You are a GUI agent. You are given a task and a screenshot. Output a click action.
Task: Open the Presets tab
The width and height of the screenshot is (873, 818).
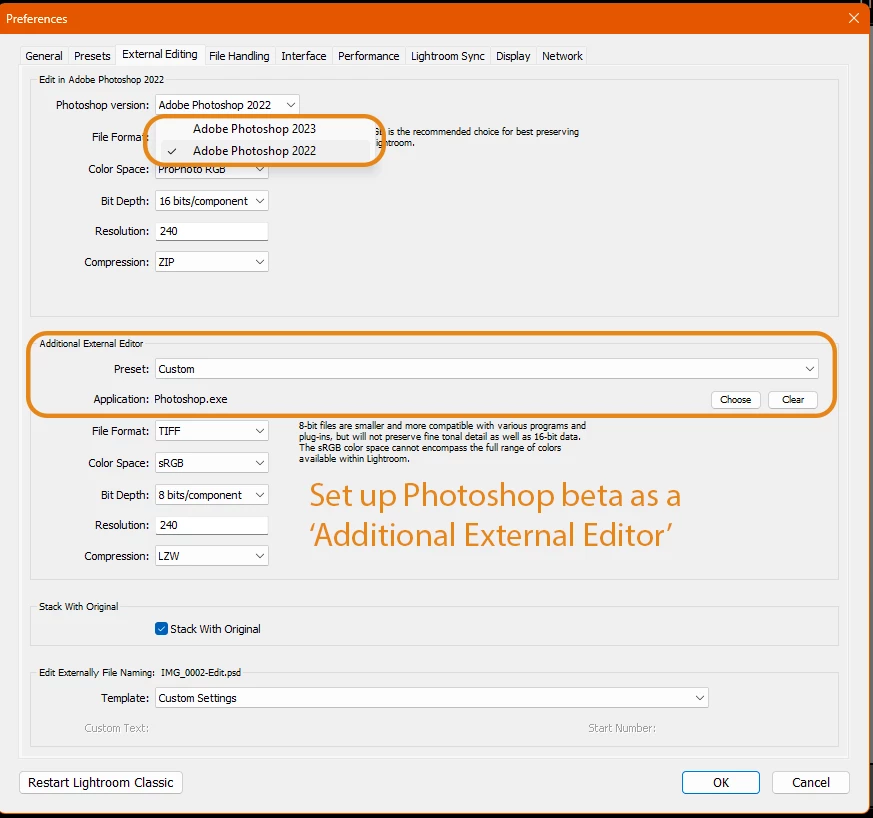[x=92, y=56]
